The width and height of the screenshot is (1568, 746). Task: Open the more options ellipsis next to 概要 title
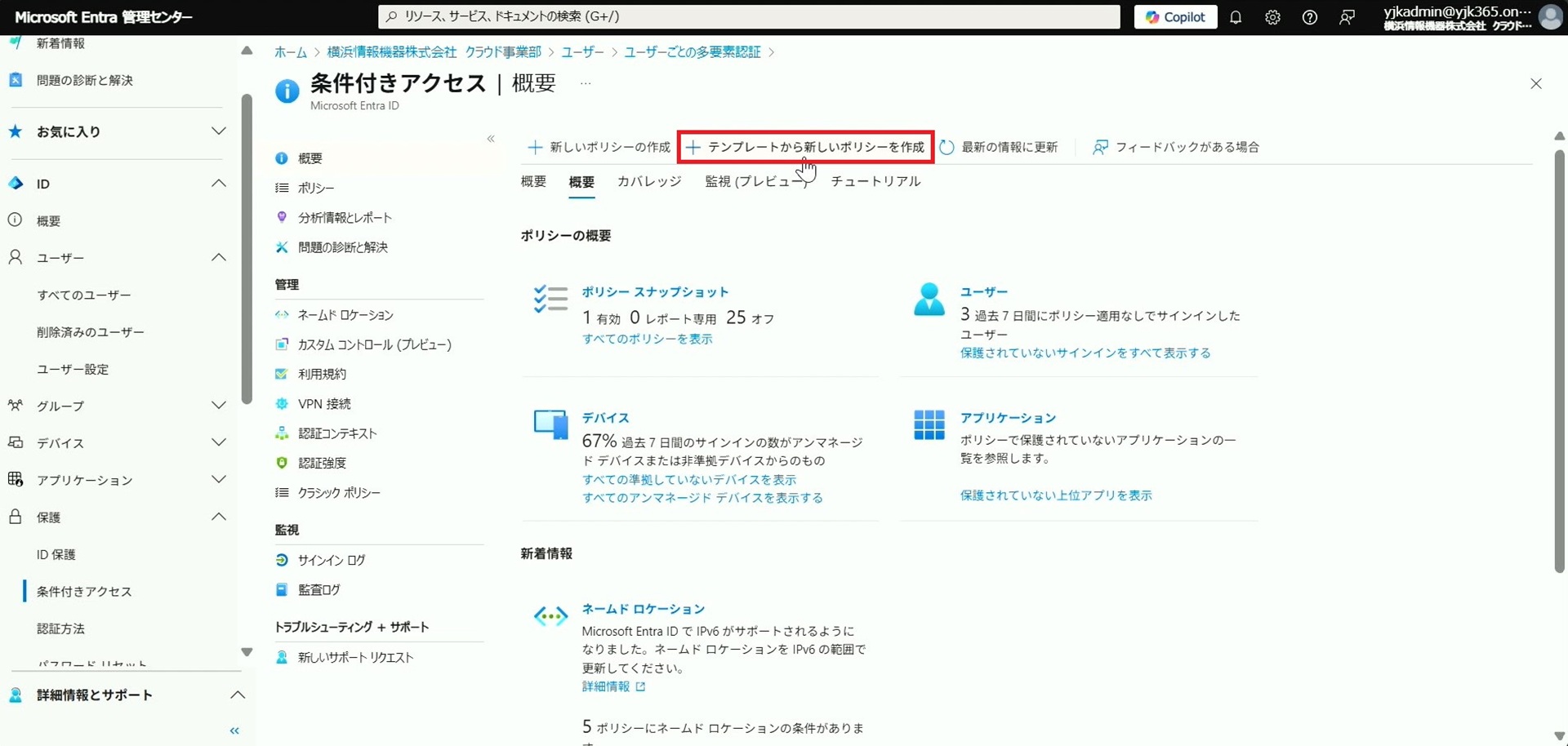(x=586, y=83)
